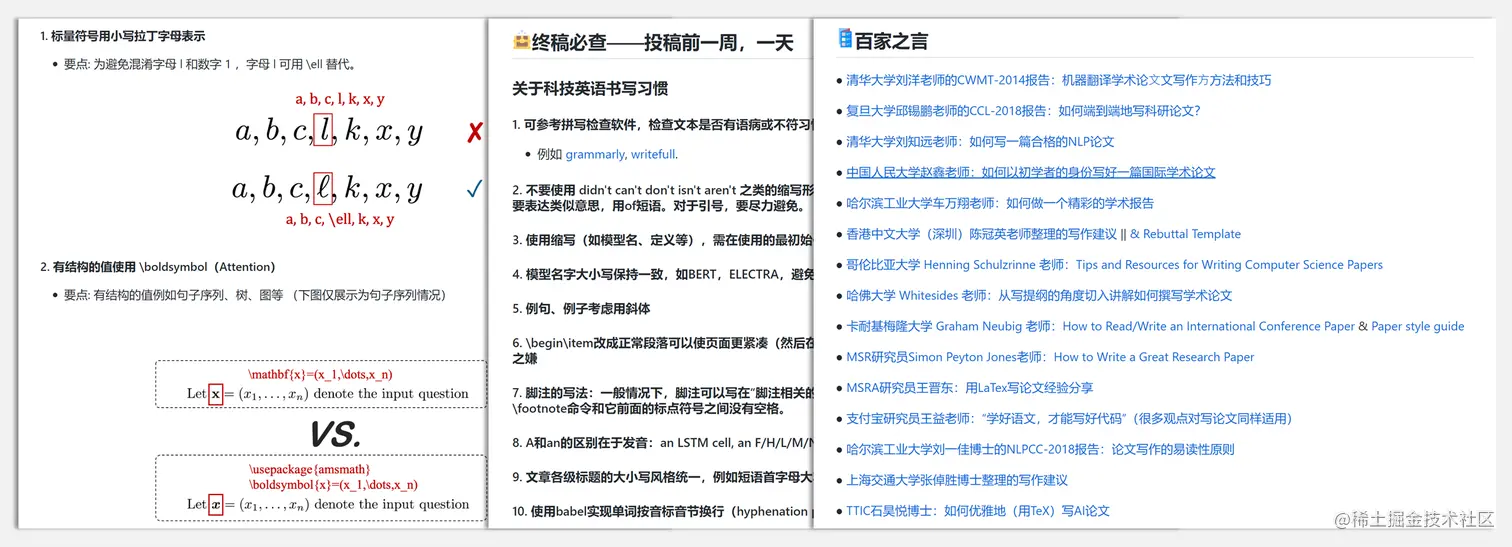Viewport: 1512px width, 547px height.
Task: Click item '5. 例句、例子考虑用斜体'
Action: click(581, 309)
